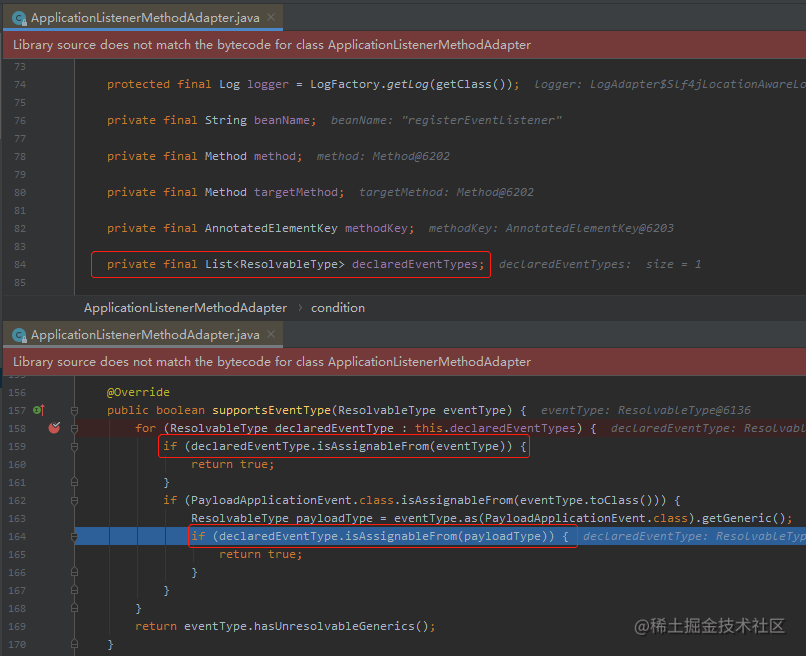Click PayloadApplicationEvent on line 162

click(271, 500)
